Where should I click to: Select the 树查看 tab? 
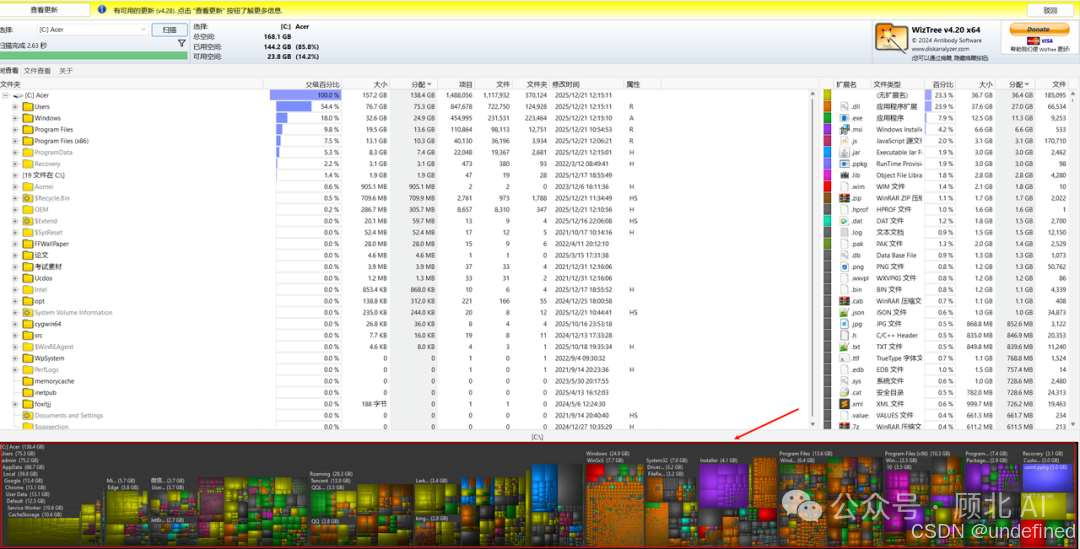click(10, 71)
